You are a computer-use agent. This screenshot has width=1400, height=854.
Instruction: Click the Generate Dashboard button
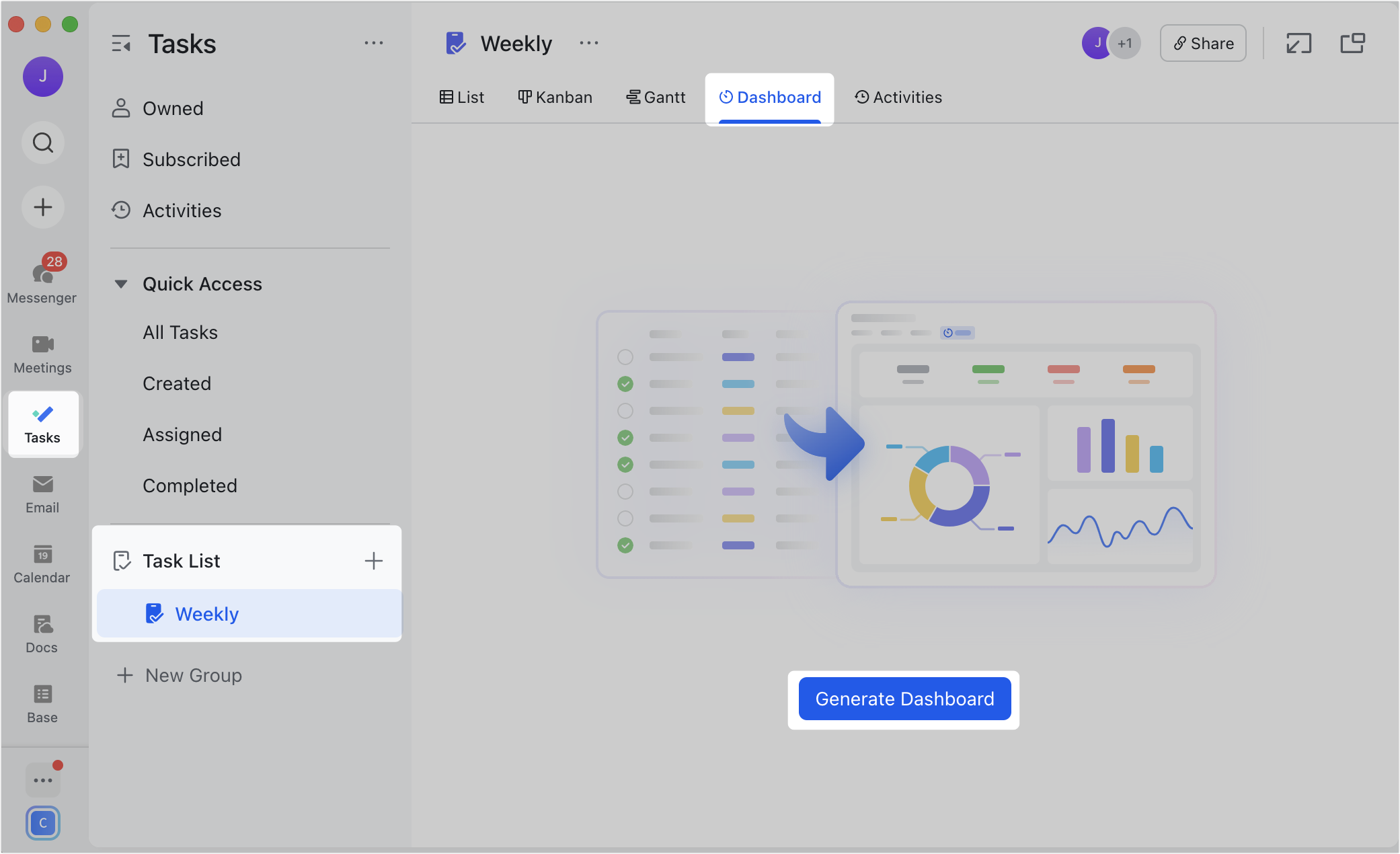[904, 699]
